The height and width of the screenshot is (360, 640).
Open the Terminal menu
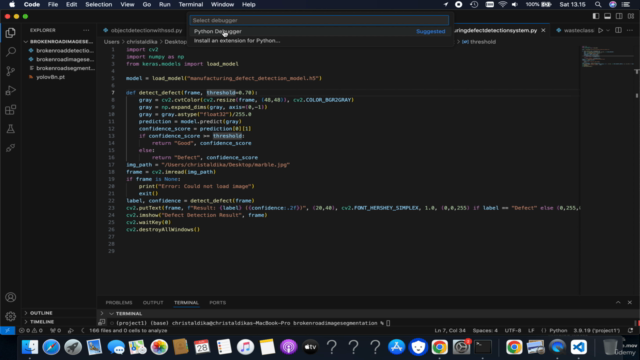click(x=191, y=4)
